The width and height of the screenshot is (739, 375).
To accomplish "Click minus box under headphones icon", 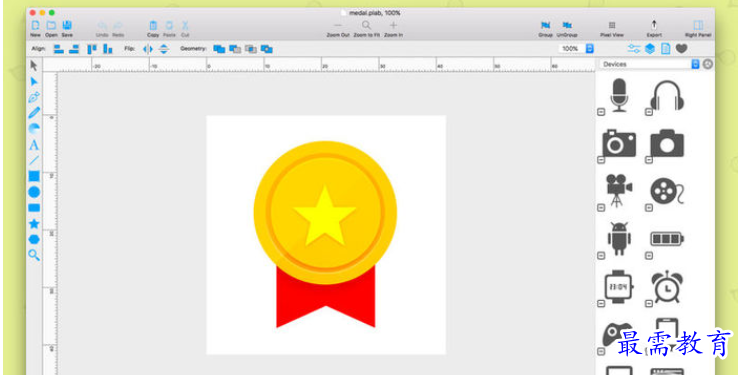I will (x=649, y=112).
